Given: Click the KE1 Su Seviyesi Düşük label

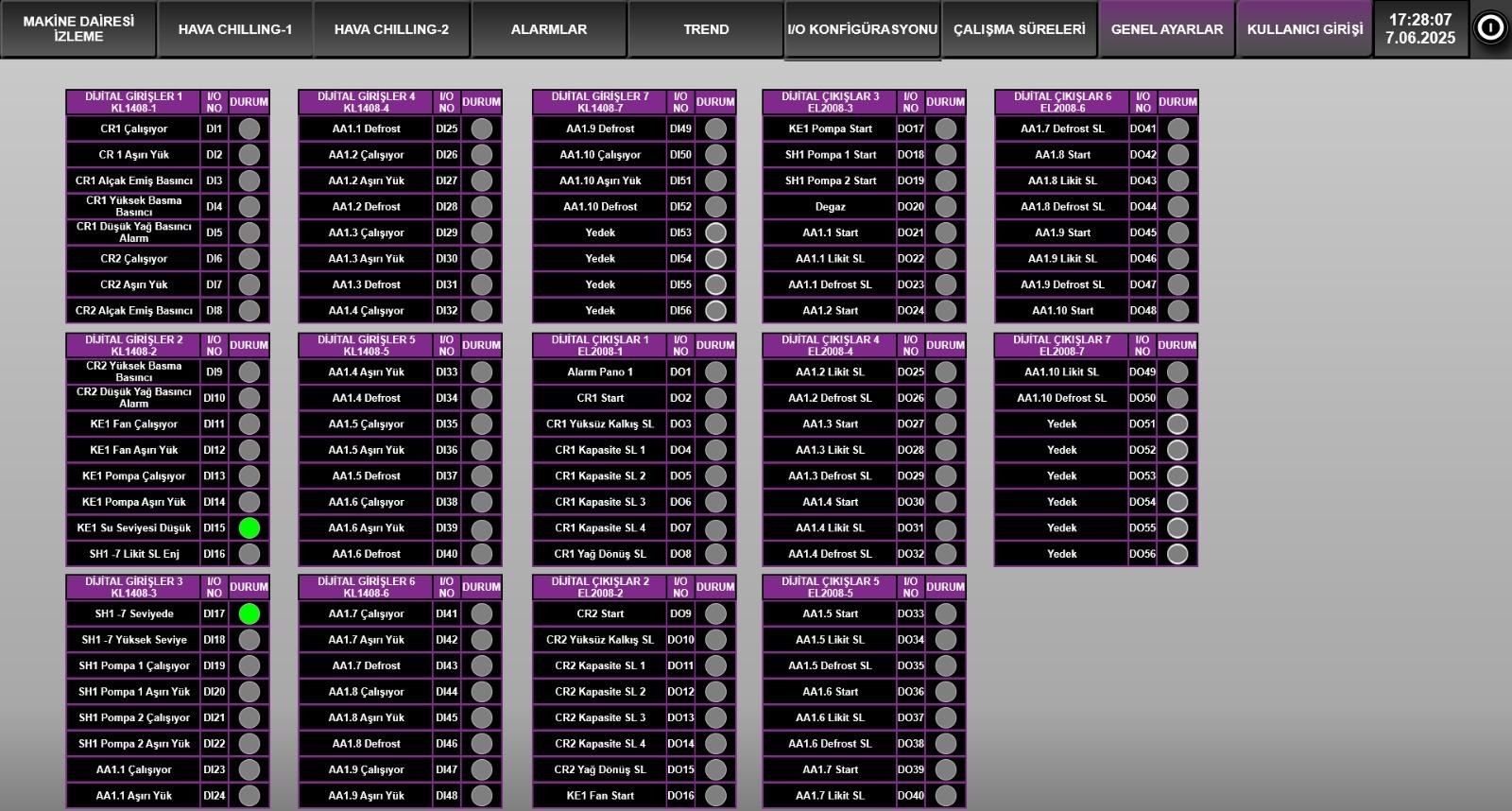Looking at the screenshot, I should (133, 528).
